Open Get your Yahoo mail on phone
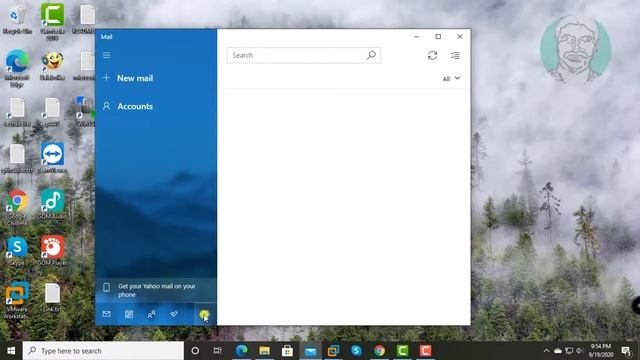Viewport: 640px width, 360px height. 156,290
